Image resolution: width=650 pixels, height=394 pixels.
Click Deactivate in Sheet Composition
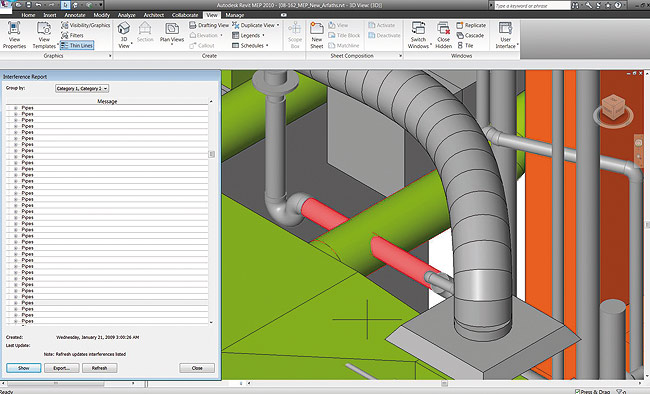tap(384, 35)
